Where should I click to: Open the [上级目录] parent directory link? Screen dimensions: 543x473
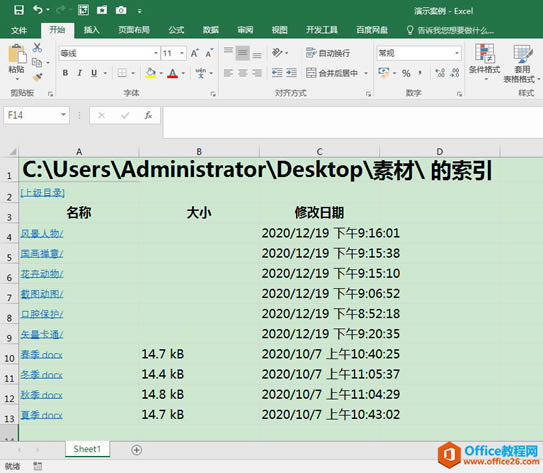43,193
